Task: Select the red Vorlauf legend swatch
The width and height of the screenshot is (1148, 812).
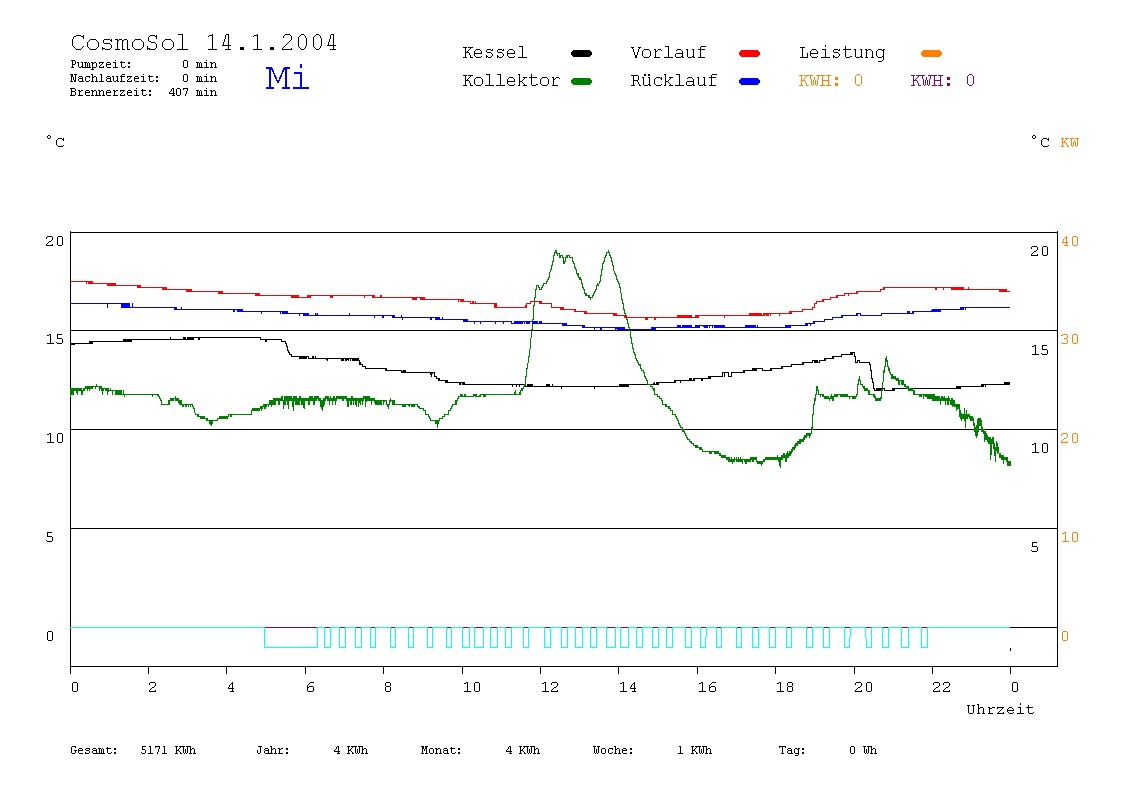Action: (x=750, y=53)
